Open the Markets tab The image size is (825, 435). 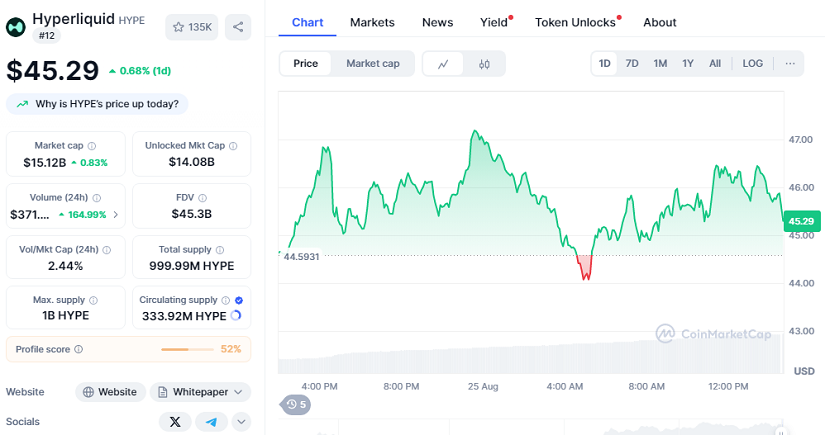pos(372,23)
